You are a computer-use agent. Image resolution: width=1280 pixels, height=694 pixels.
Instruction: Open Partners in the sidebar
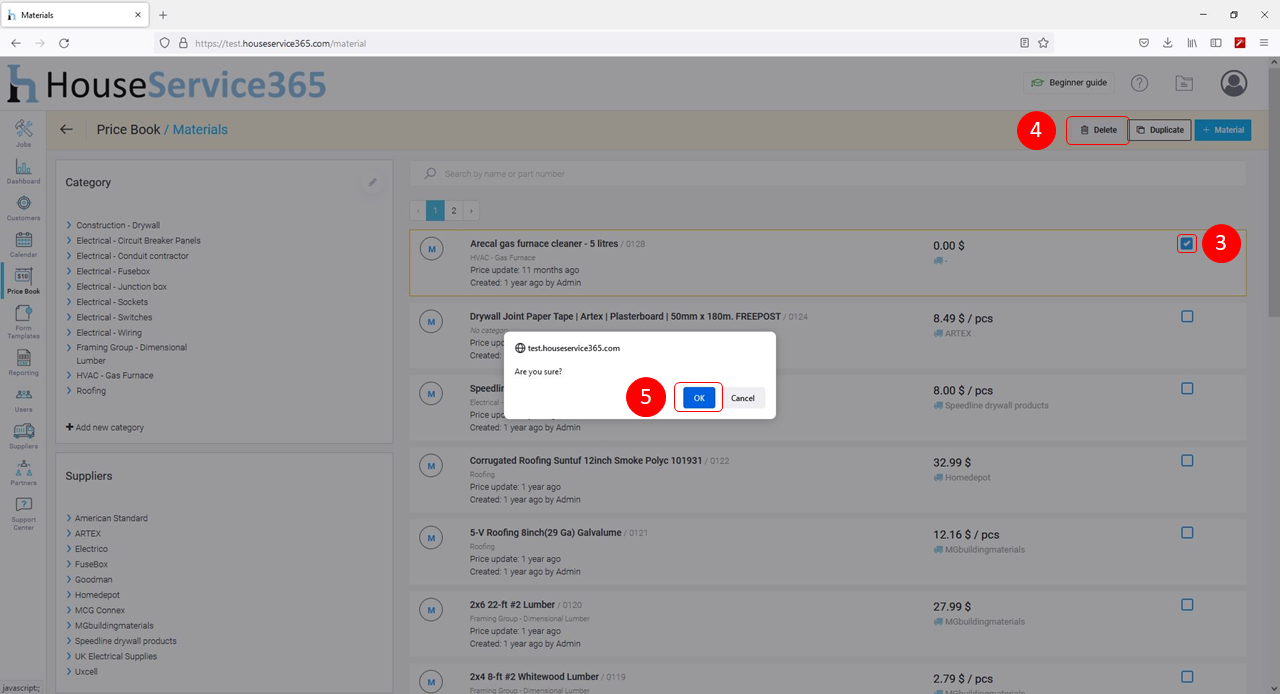24,472
